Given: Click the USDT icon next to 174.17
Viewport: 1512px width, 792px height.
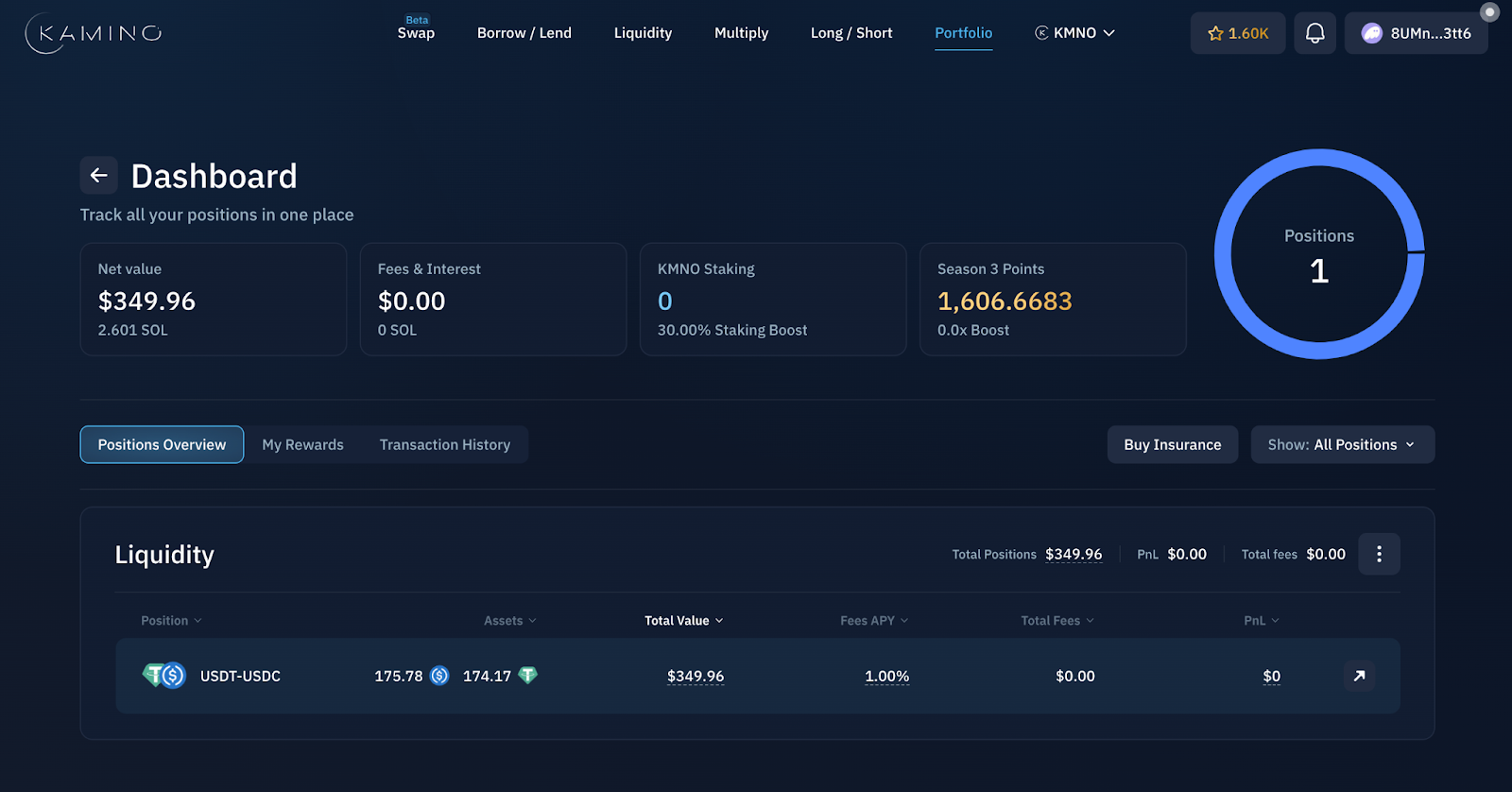Looking at the screenshot, I should [528, 676].
